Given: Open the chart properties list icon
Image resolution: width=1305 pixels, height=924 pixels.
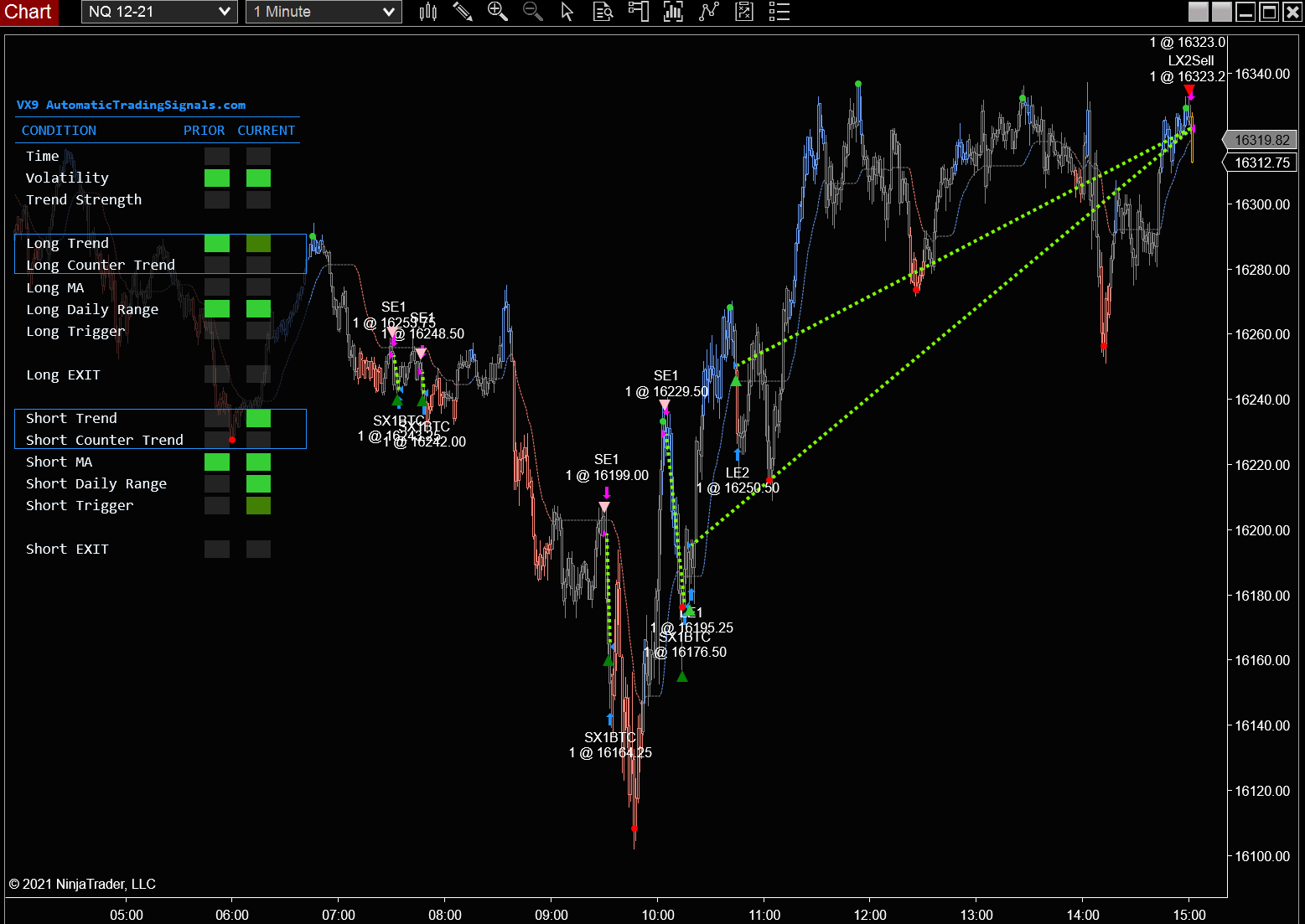Looking at the screenshot, I should (778, 12).
